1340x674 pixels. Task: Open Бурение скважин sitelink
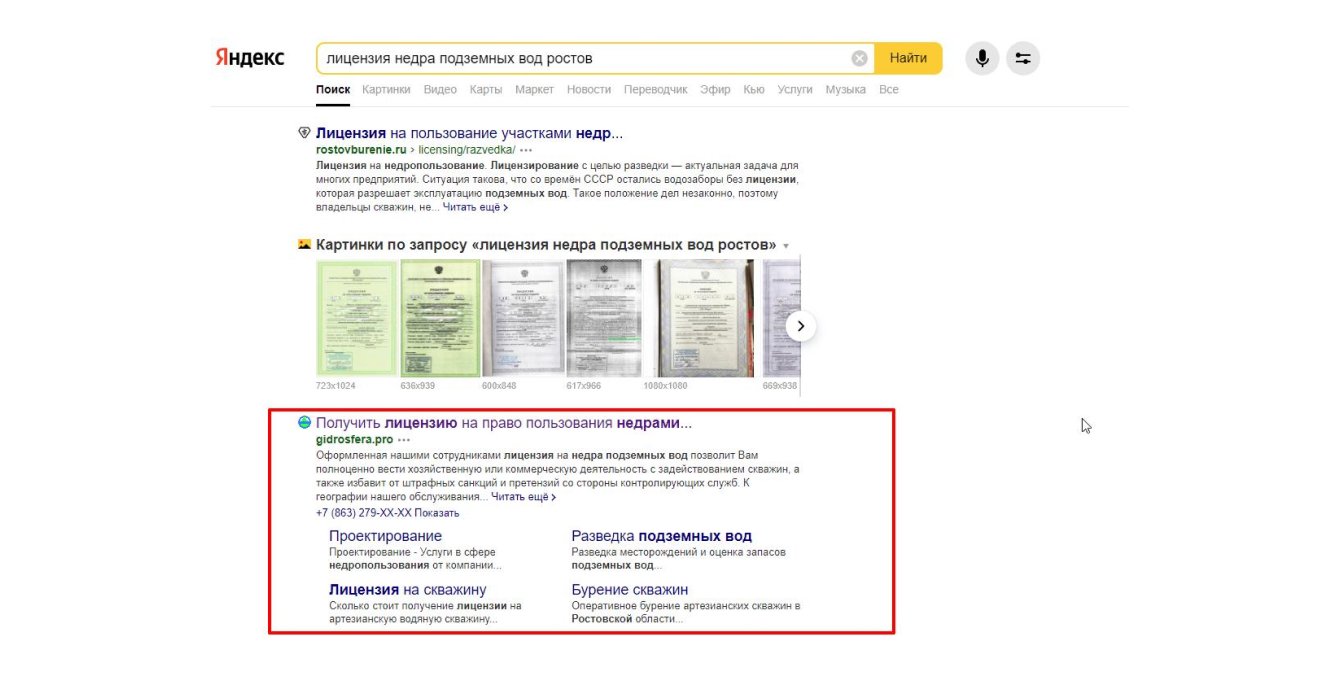[630, 590]
